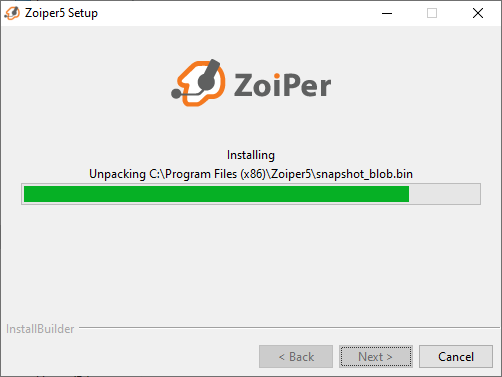Click the snapshot_blob.bin filename text
Screen dimensions: 502x377
364,174
